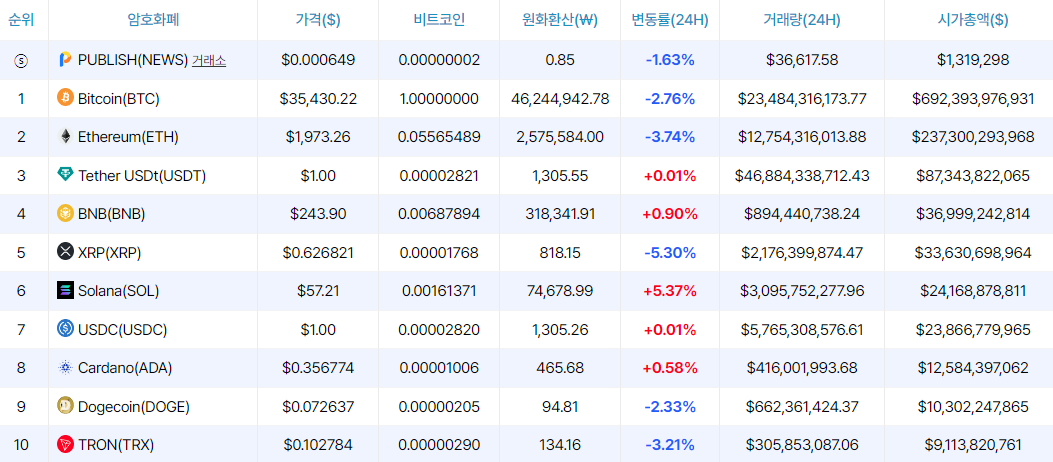Screen dimensions: 1053x462
Task: Select TRON price $0.102784
Action: pyautogui.click(x=318, y=445)
